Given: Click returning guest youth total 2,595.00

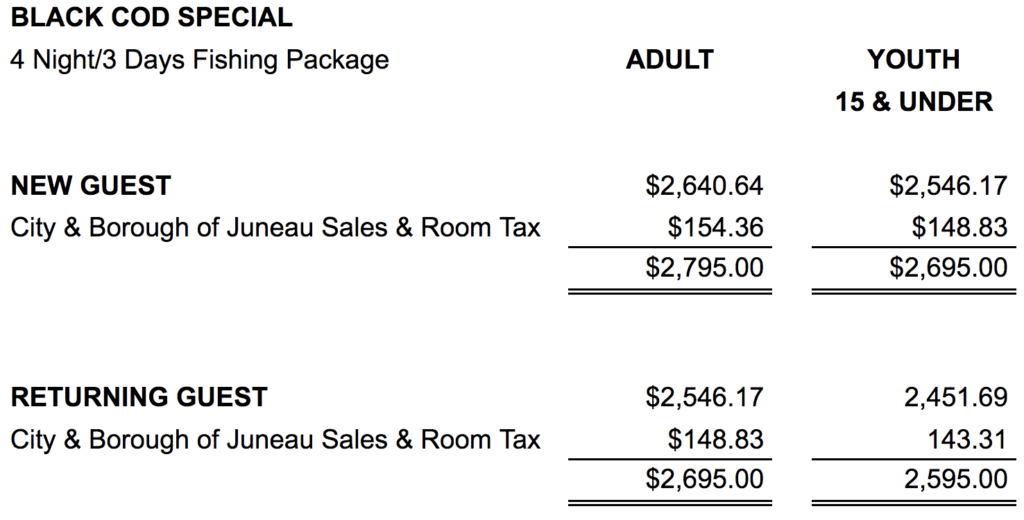Looking at the screenshot, I should click(x=955, y=479).
